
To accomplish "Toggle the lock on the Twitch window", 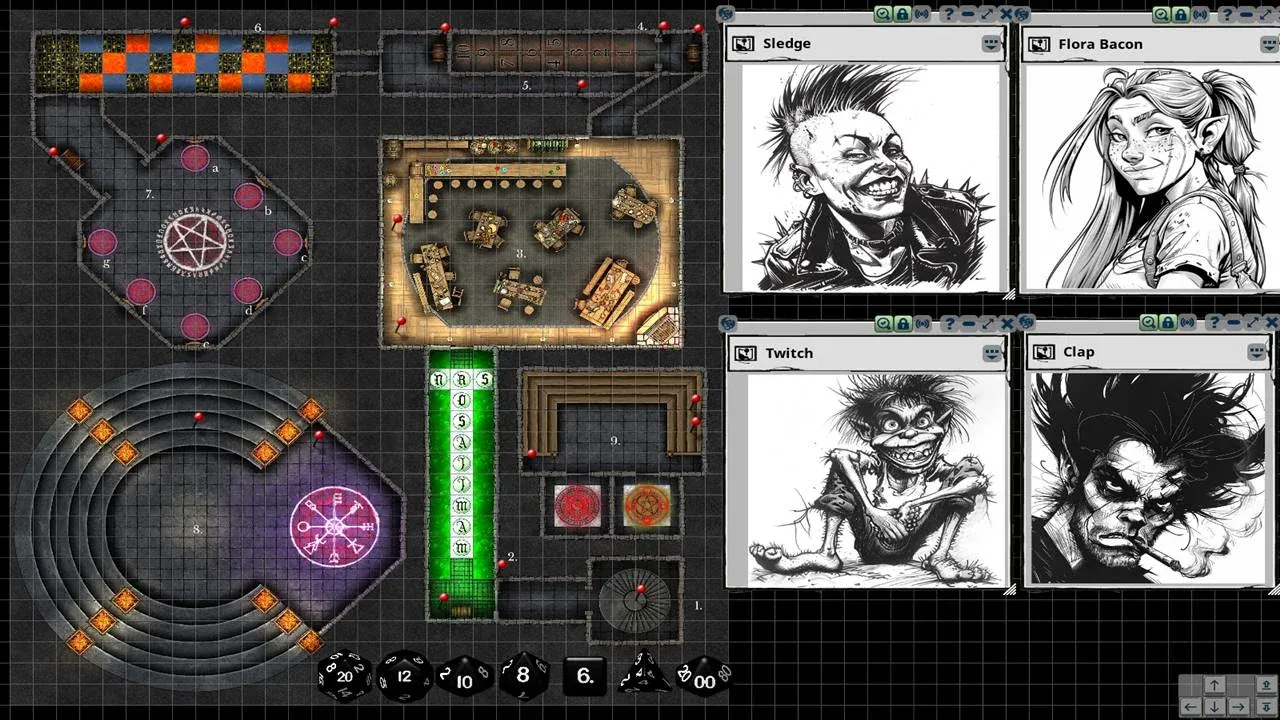I will coord(903,324).
